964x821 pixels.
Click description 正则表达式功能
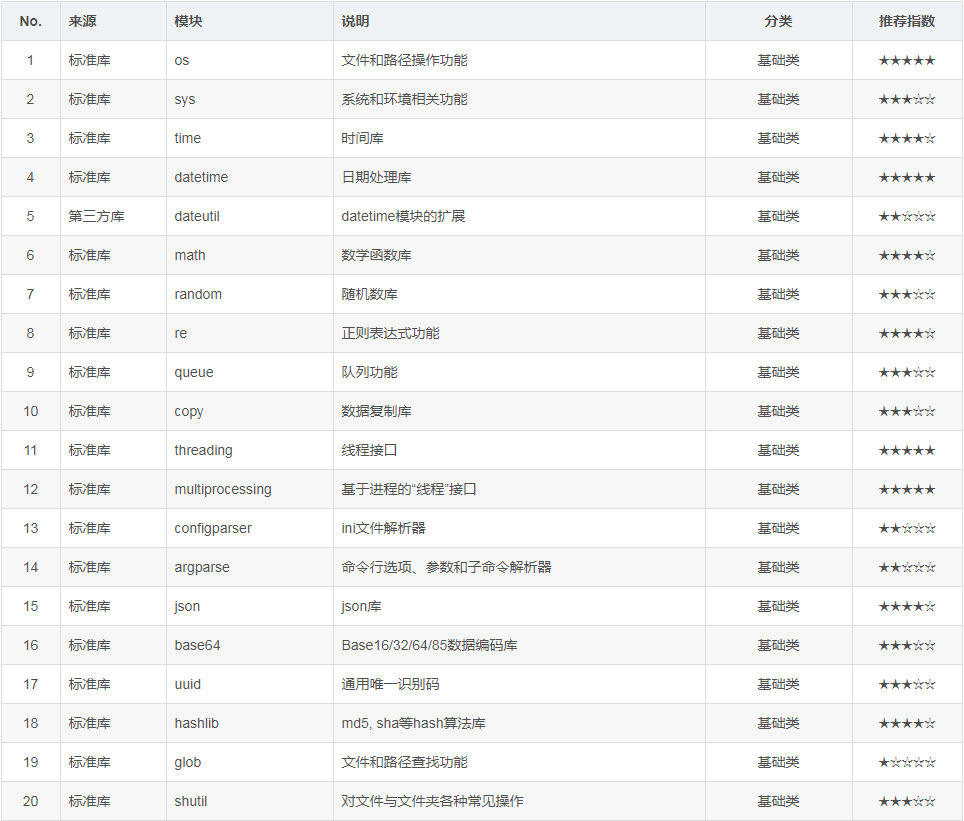click(x=390, y=333)
